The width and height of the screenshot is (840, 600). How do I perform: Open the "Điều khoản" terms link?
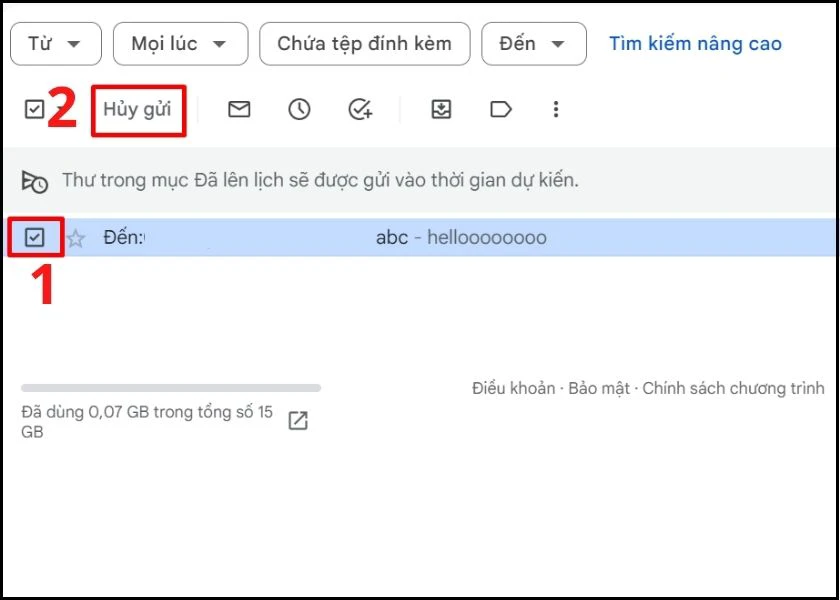click(513, 388)
